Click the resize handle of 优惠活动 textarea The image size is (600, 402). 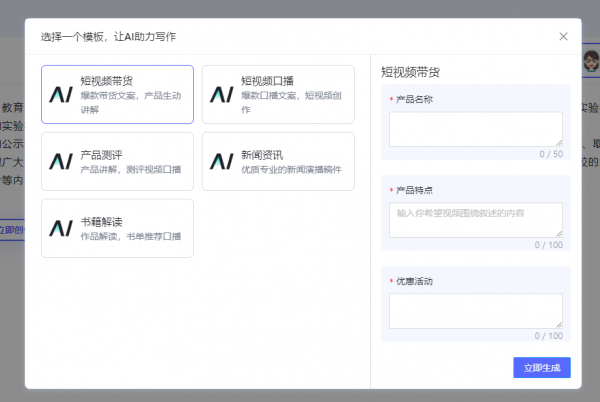(x=559, y=325)
